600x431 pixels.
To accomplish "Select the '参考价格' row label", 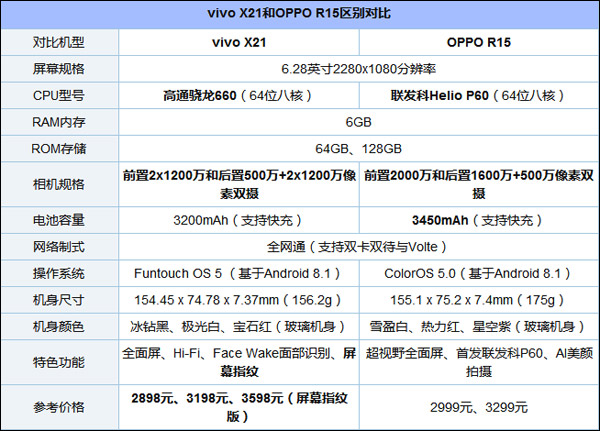I will [x=59, y=407].
